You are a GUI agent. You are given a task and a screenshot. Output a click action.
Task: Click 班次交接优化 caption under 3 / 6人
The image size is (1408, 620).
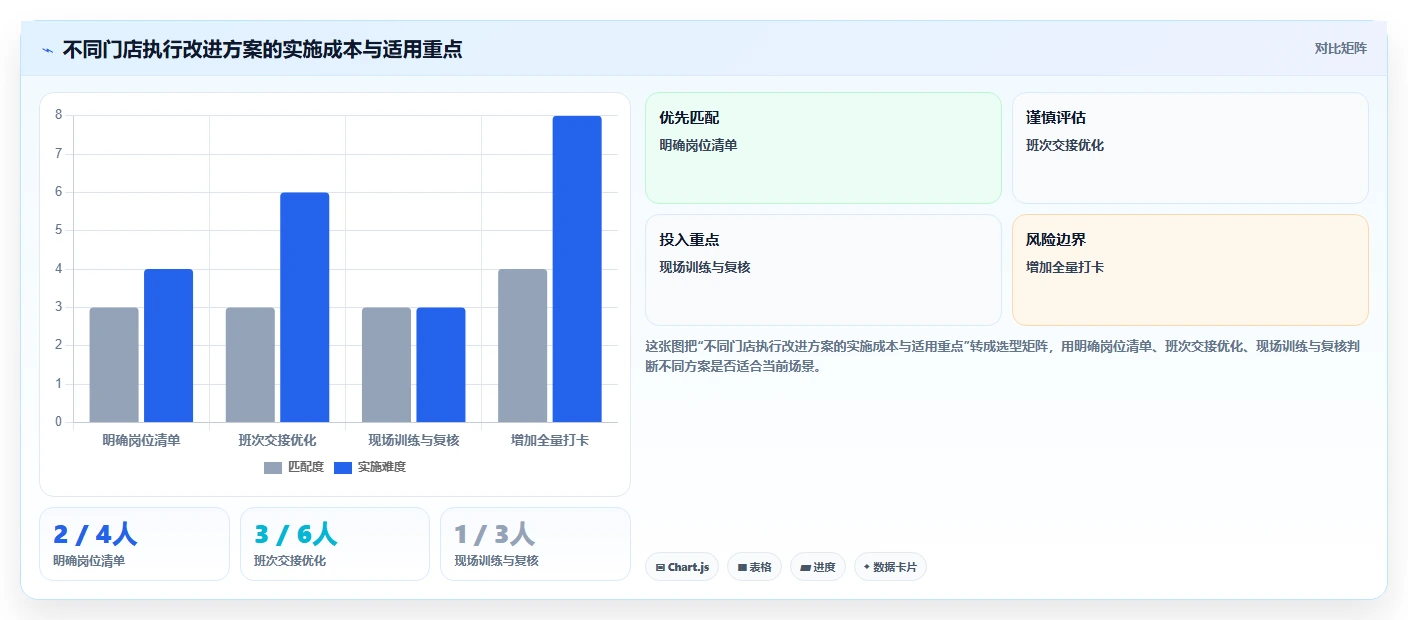(x=290, y=561)
